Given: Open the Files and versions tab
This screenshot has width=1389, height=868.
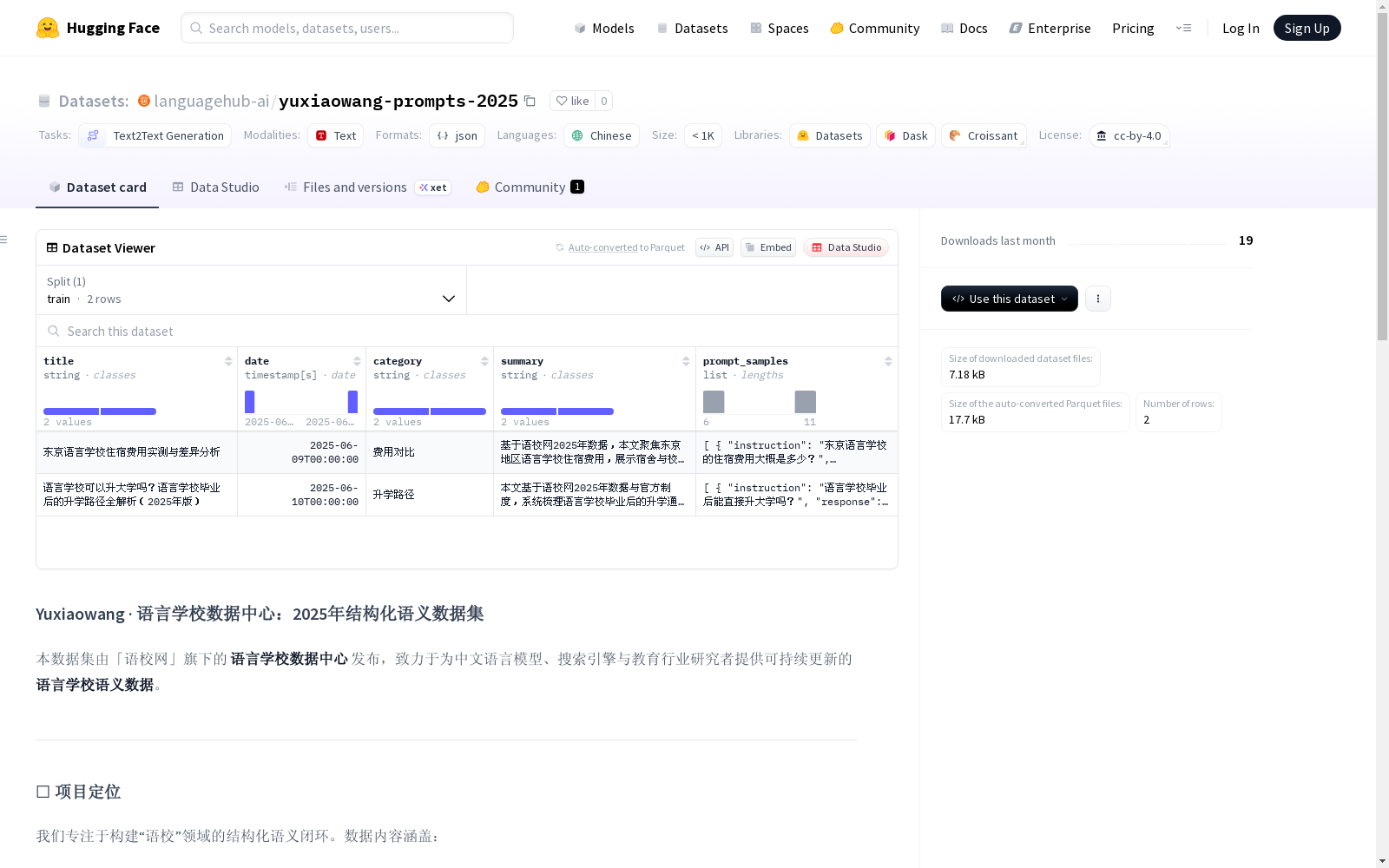Looking at the screenshot, I should point(367,187).
